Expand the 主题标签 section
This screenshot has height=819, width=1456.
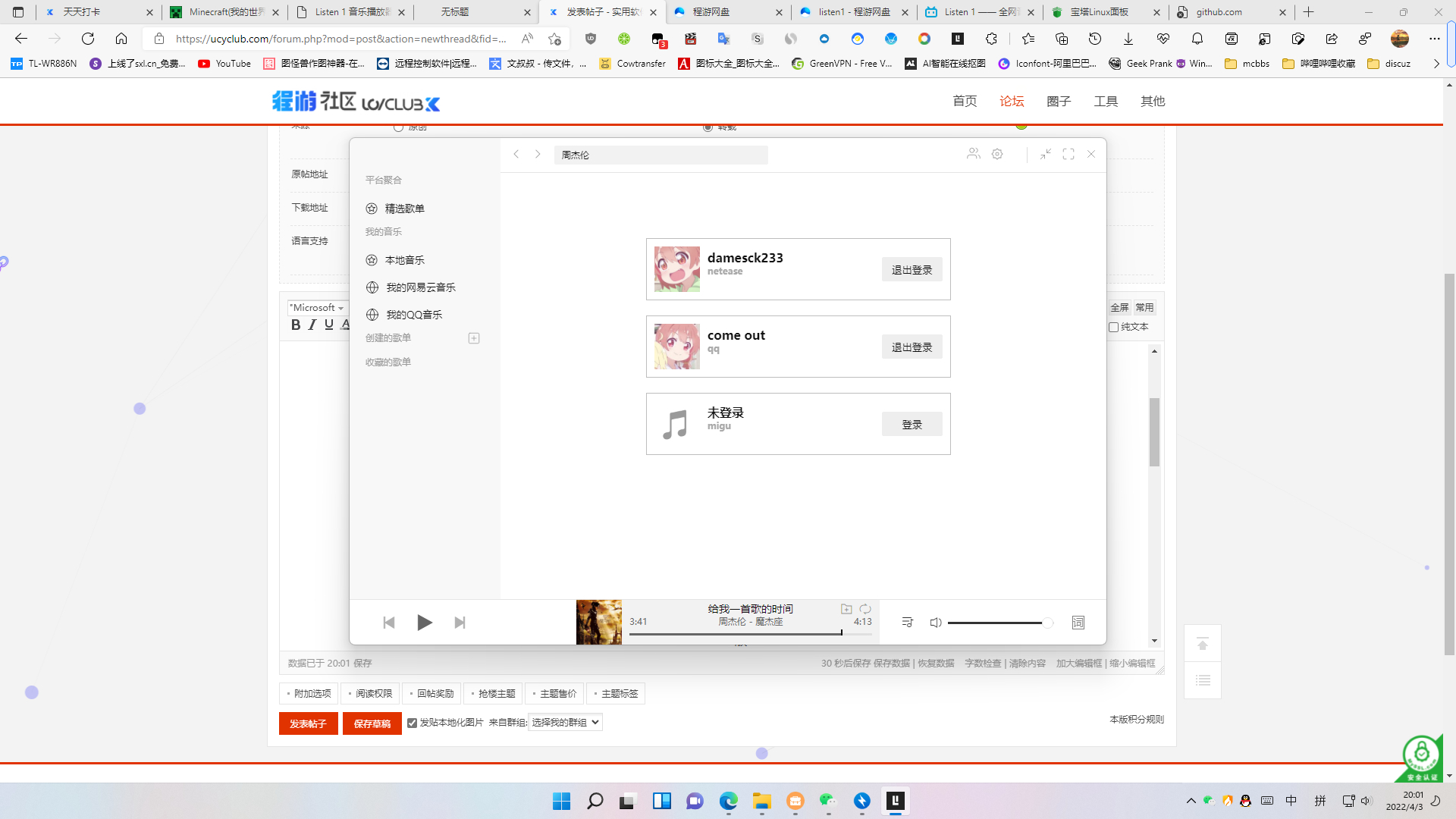click(616, 693)
